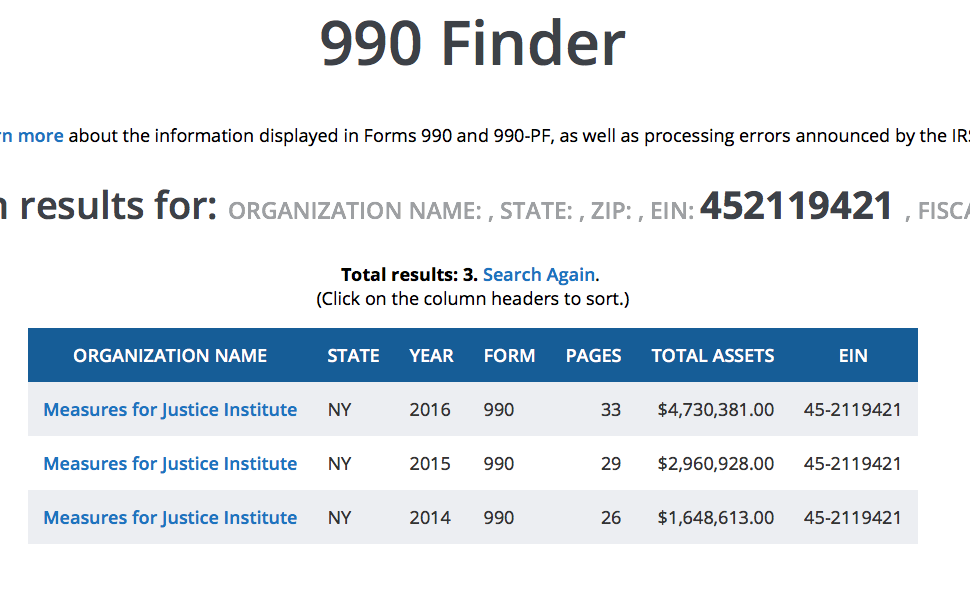Click the $4,730,381.00 total assets cell
Screen dimensions: 970x593
(715, 410)
